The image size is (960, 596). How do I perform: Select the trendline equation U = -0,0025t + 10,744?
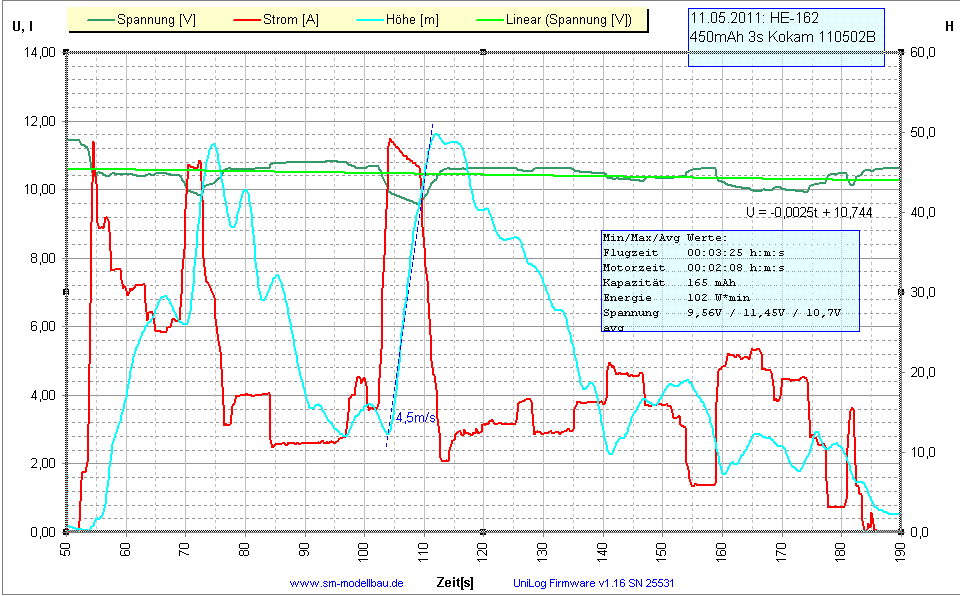[x=809, y=213]
